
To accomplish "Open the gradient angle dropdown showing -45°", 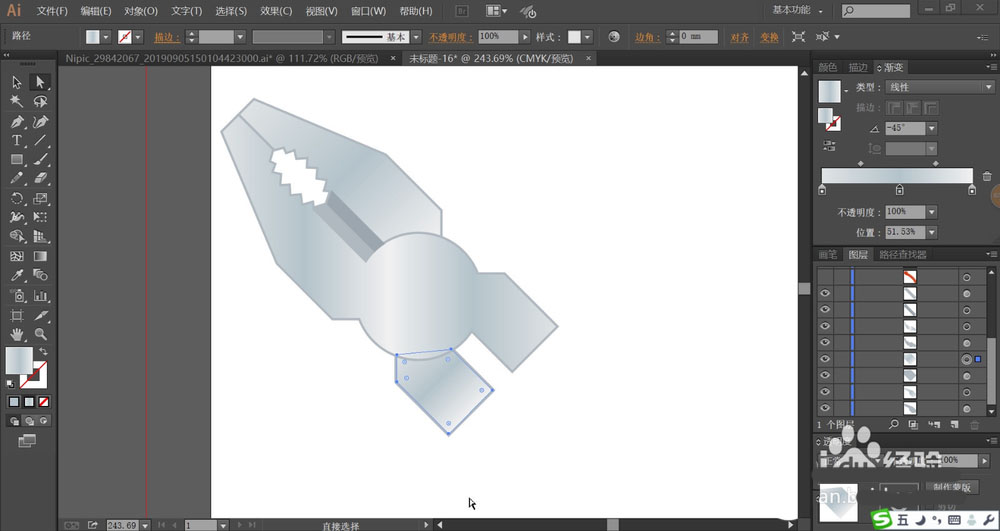I will 932,128.
